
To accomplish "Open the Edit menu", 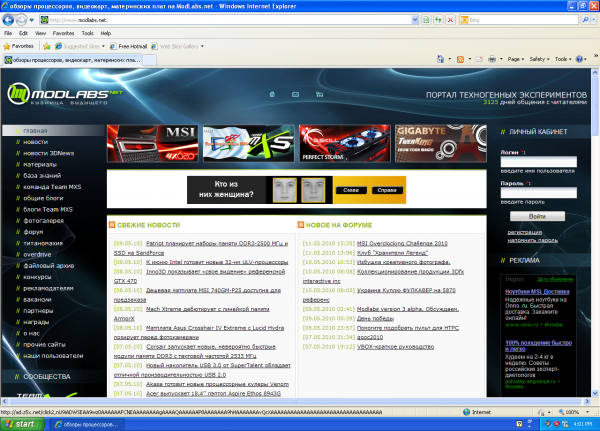I will [x=23, y=33].
